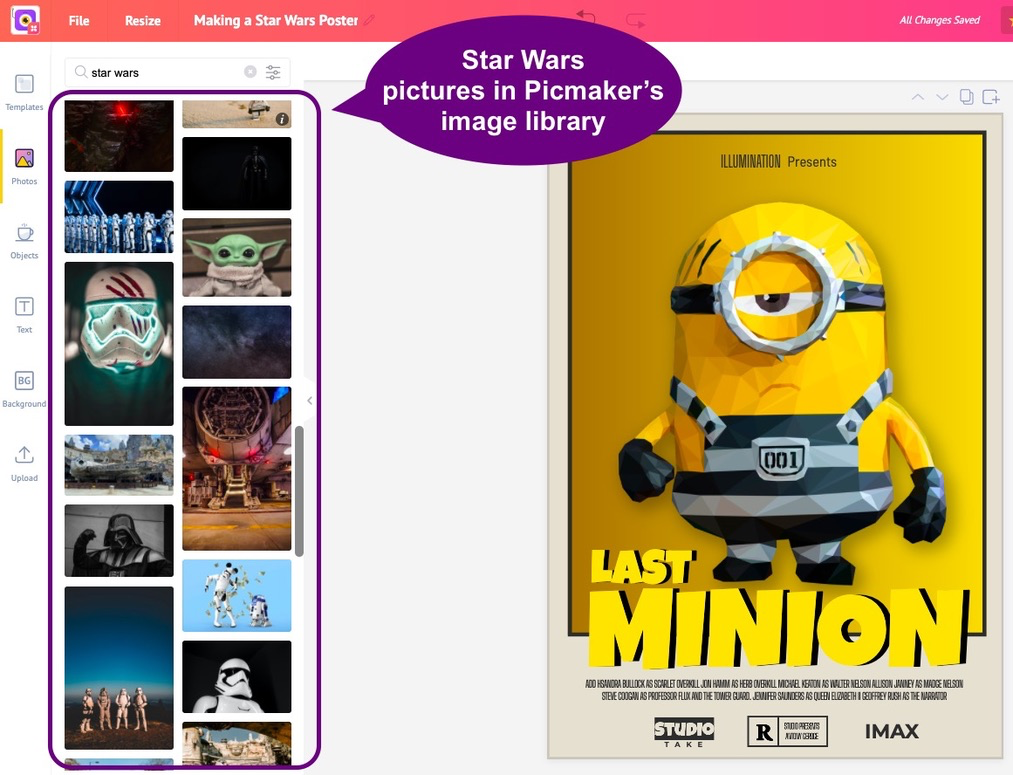Select the starry night sky photo
The image size is (1013, 775).
(x=236, y=342)
